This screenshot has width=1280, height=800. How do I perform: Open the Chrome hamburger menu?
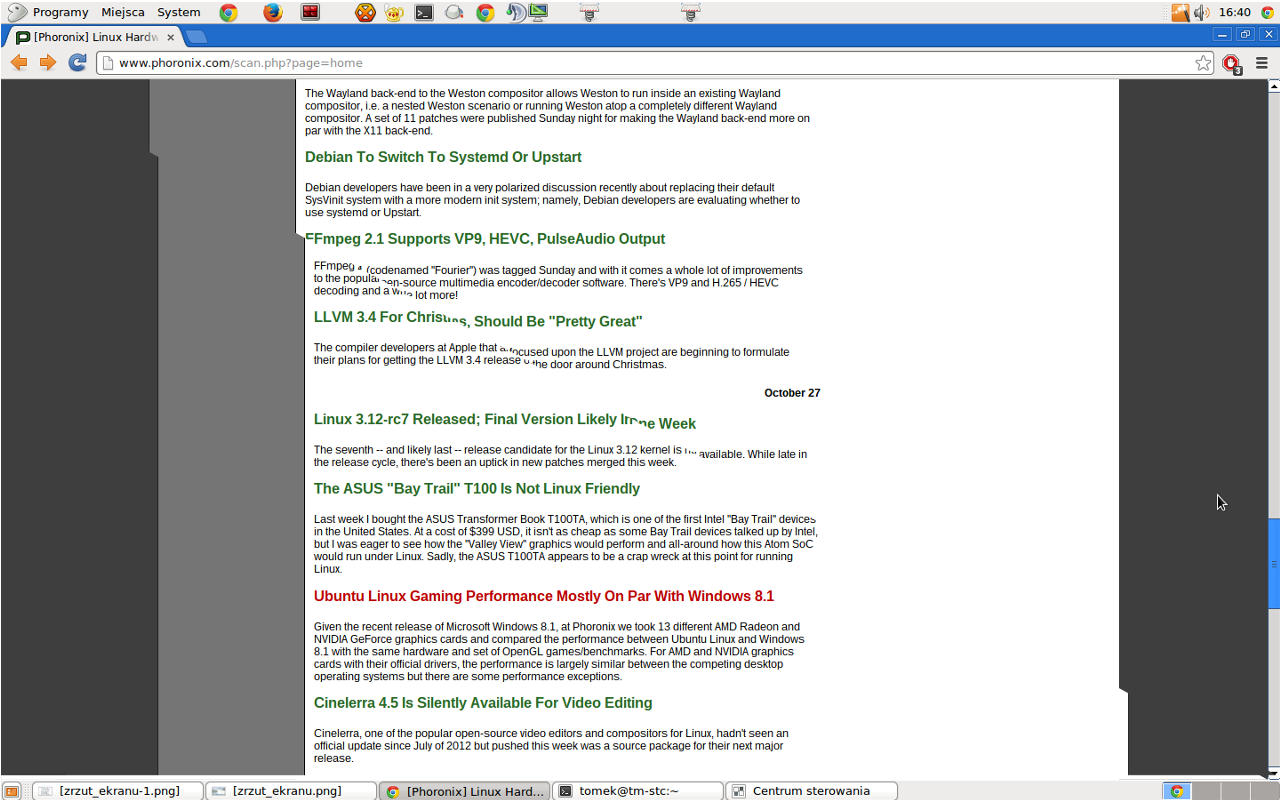(x=1262, y=63)
